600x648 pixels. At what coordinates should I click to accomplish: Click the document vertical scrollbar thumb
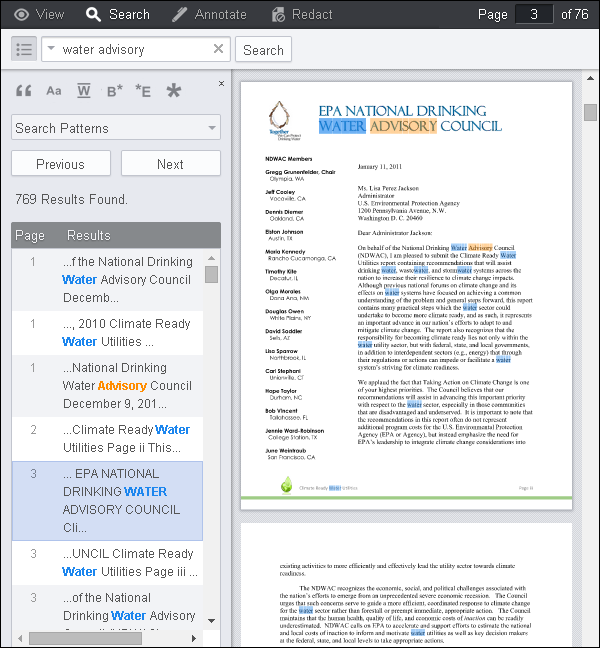[590, 112]
